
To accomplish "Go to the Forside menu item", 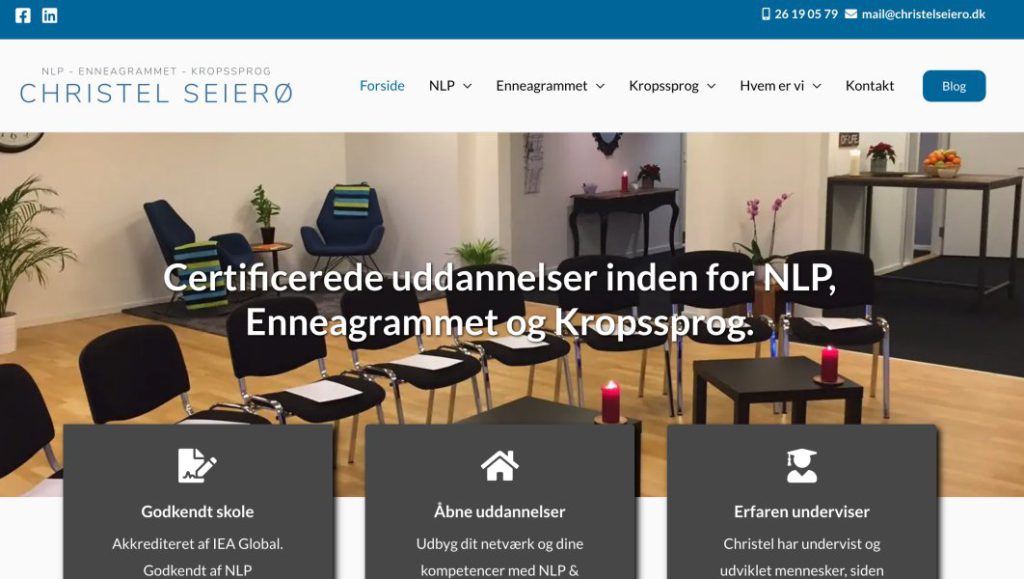I will [382, 86].
